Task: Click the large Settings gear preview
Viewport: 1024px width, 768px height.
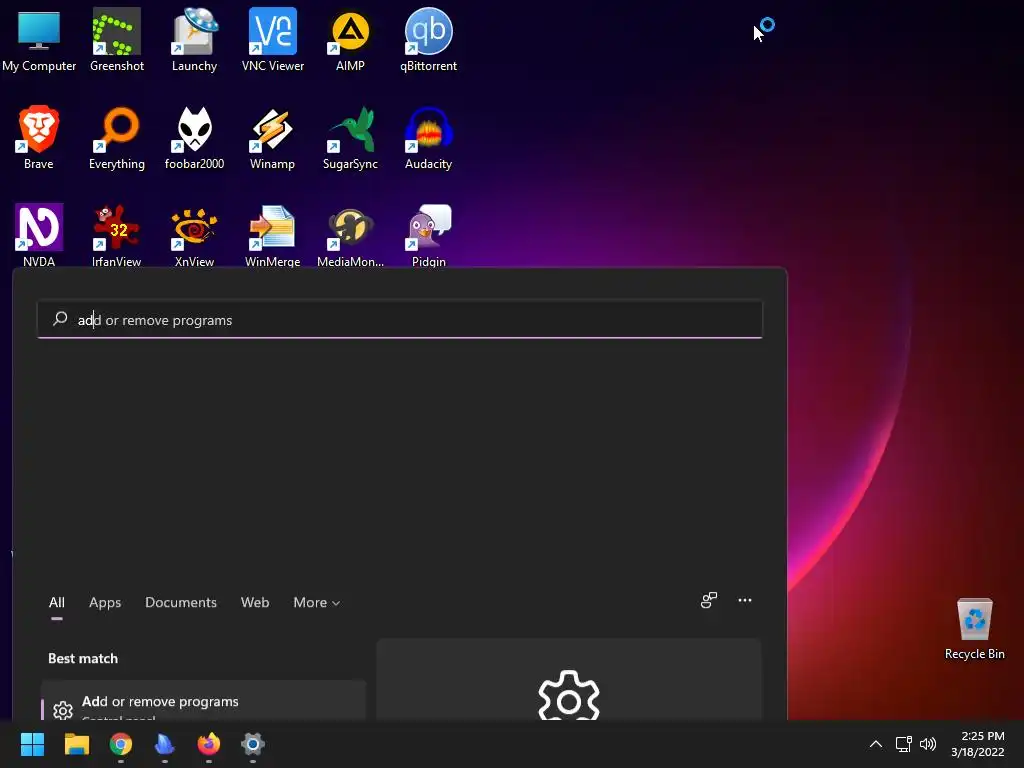Action: (569, 696)
